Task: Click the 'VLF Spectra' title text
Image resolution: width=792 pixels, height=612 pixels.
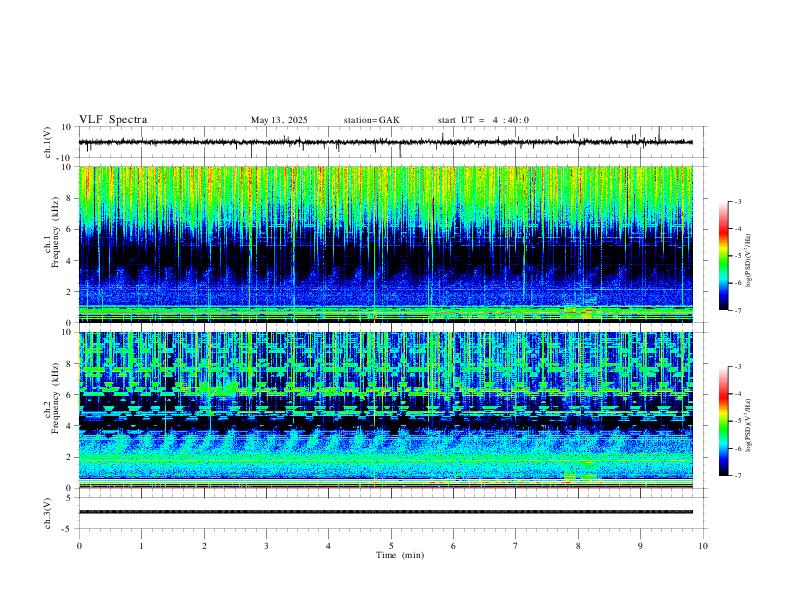Action: [113, 120]
